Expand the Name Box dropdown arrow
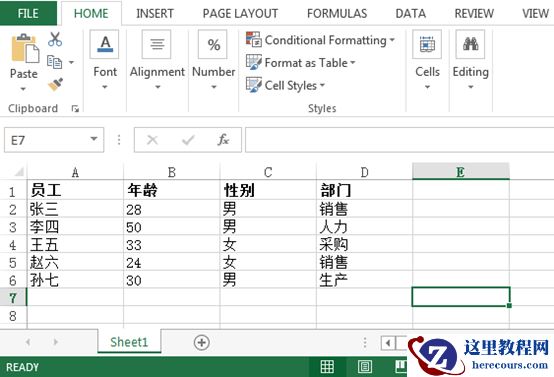Image resolution: width=554 pixels, height=377 pixels. click(94, 139)
